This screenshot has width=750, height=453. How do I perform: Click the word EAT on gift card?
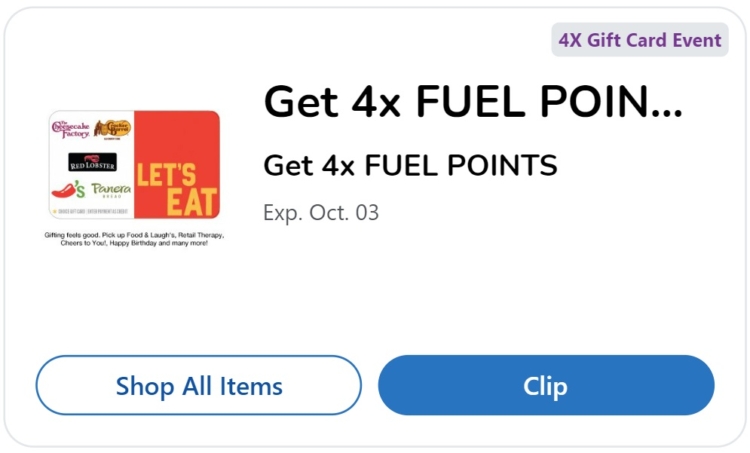tap(192, 202)
